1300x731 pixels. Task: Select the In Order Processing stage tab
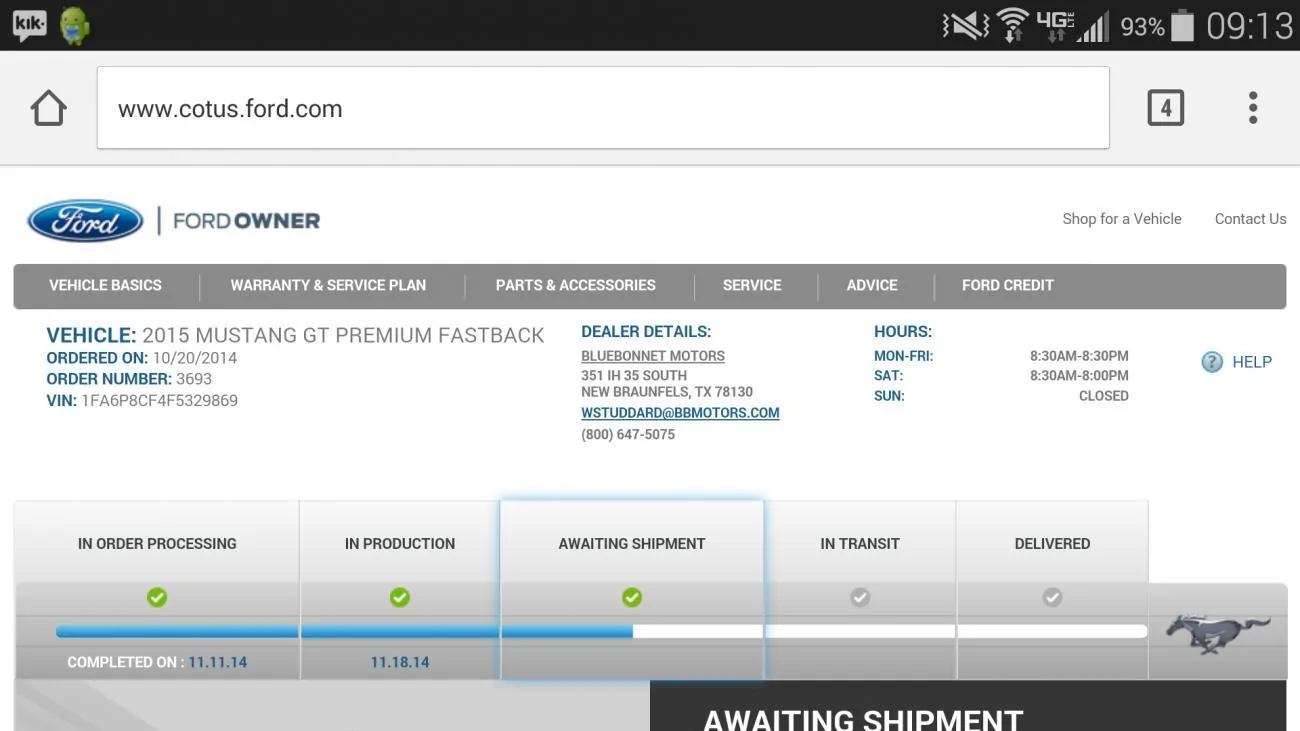point(157,544)
